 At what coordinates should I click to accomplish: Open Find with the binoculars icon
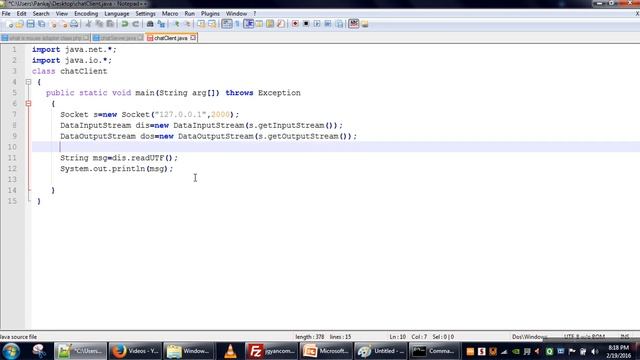[150, 24]
